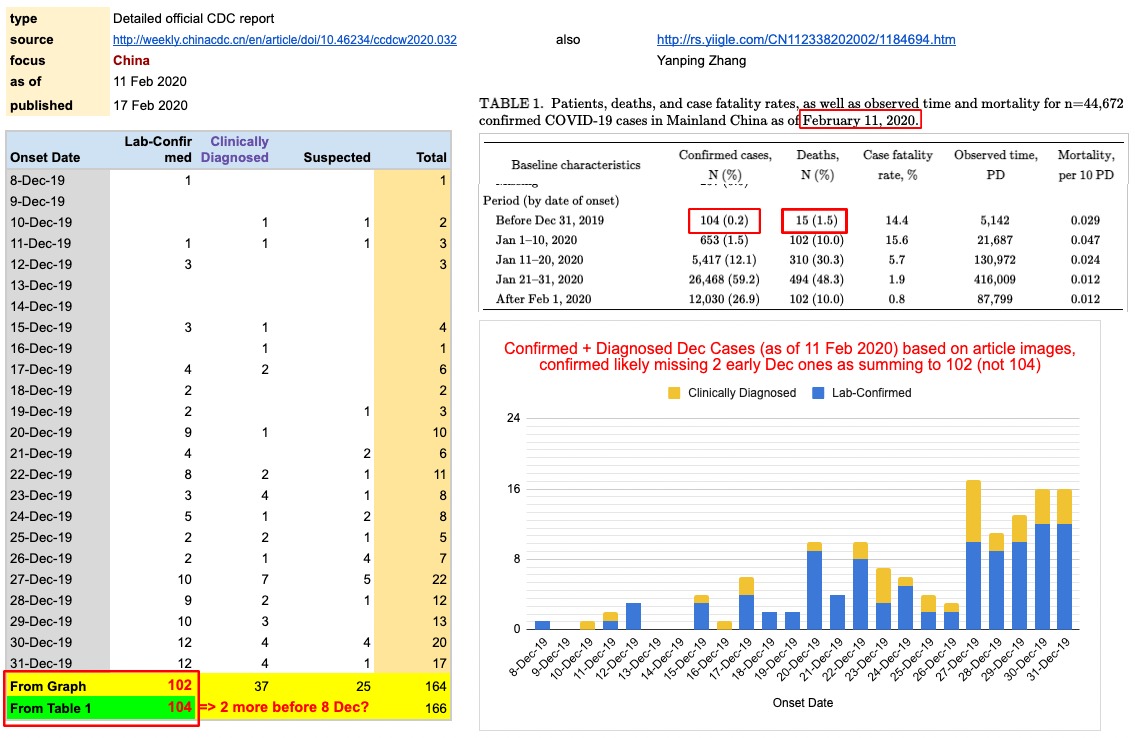Click the boxed '15 (1.5)' deaths value

coord(815,220)
